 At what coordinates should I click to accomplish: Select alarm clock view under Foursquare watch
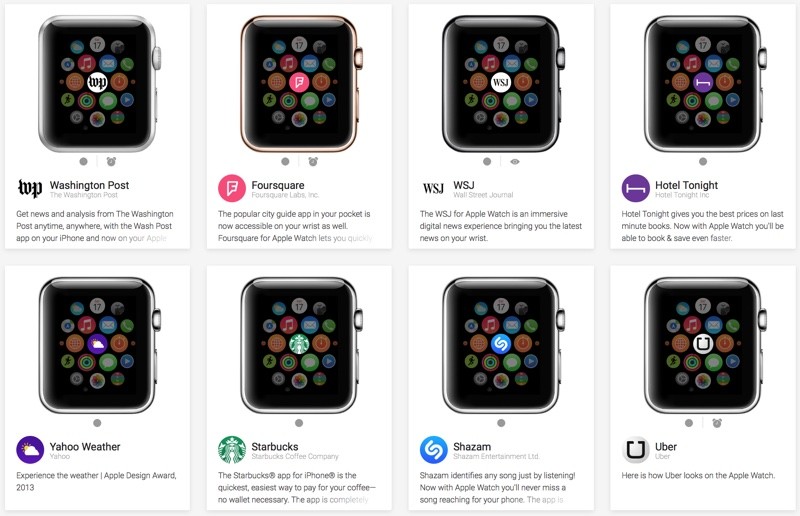[313, 161]
